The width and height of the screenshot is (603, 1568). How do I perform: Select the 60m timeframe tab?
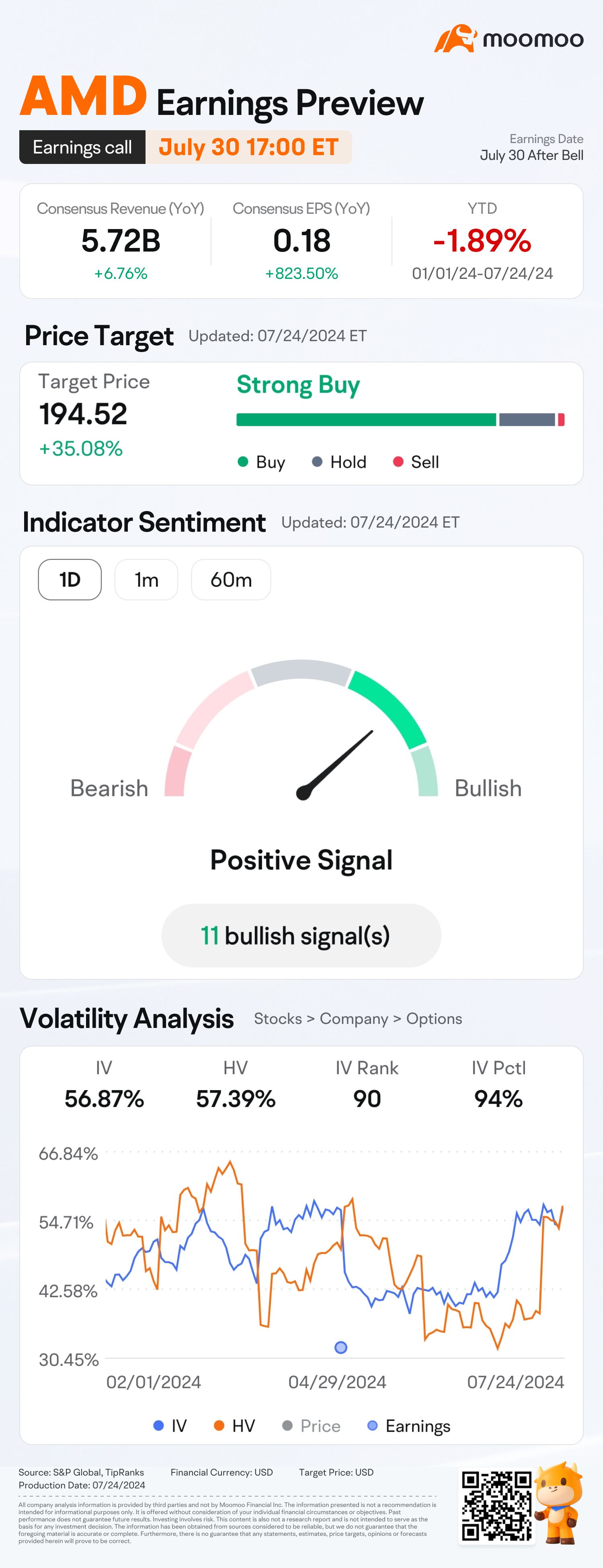tap(231, 579)
